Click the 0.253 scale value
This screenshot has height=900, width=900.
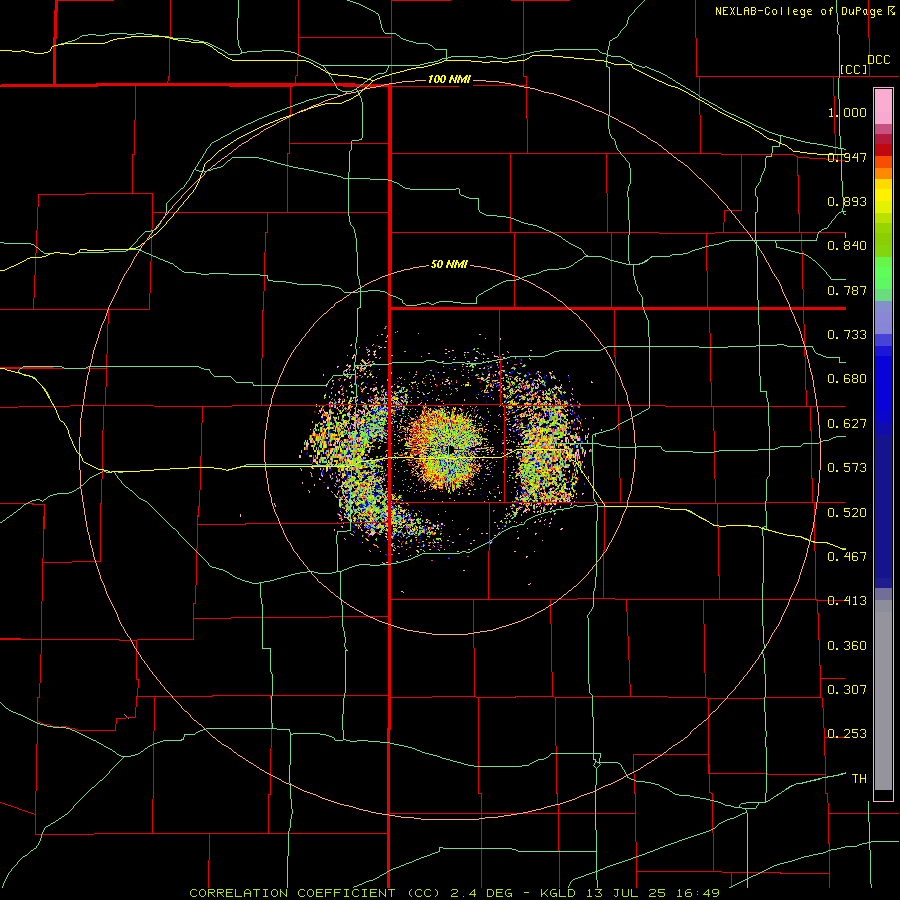[847, 734]
